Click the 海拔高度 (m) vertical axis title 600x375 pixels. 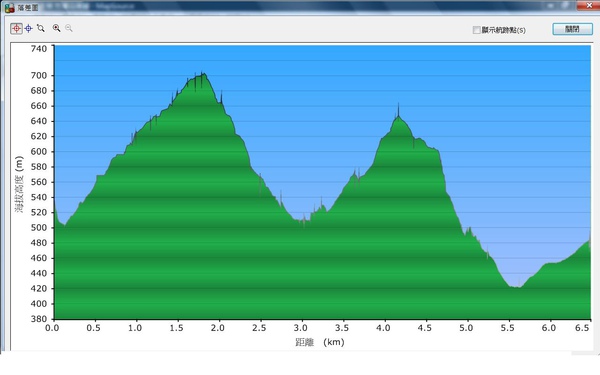click(19, 184)
